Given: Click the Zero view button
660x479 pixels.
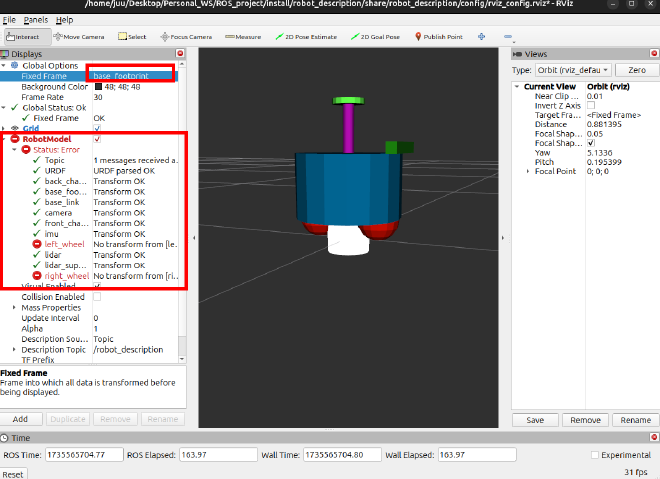Looking at the screenshot, I should point(637,70).
